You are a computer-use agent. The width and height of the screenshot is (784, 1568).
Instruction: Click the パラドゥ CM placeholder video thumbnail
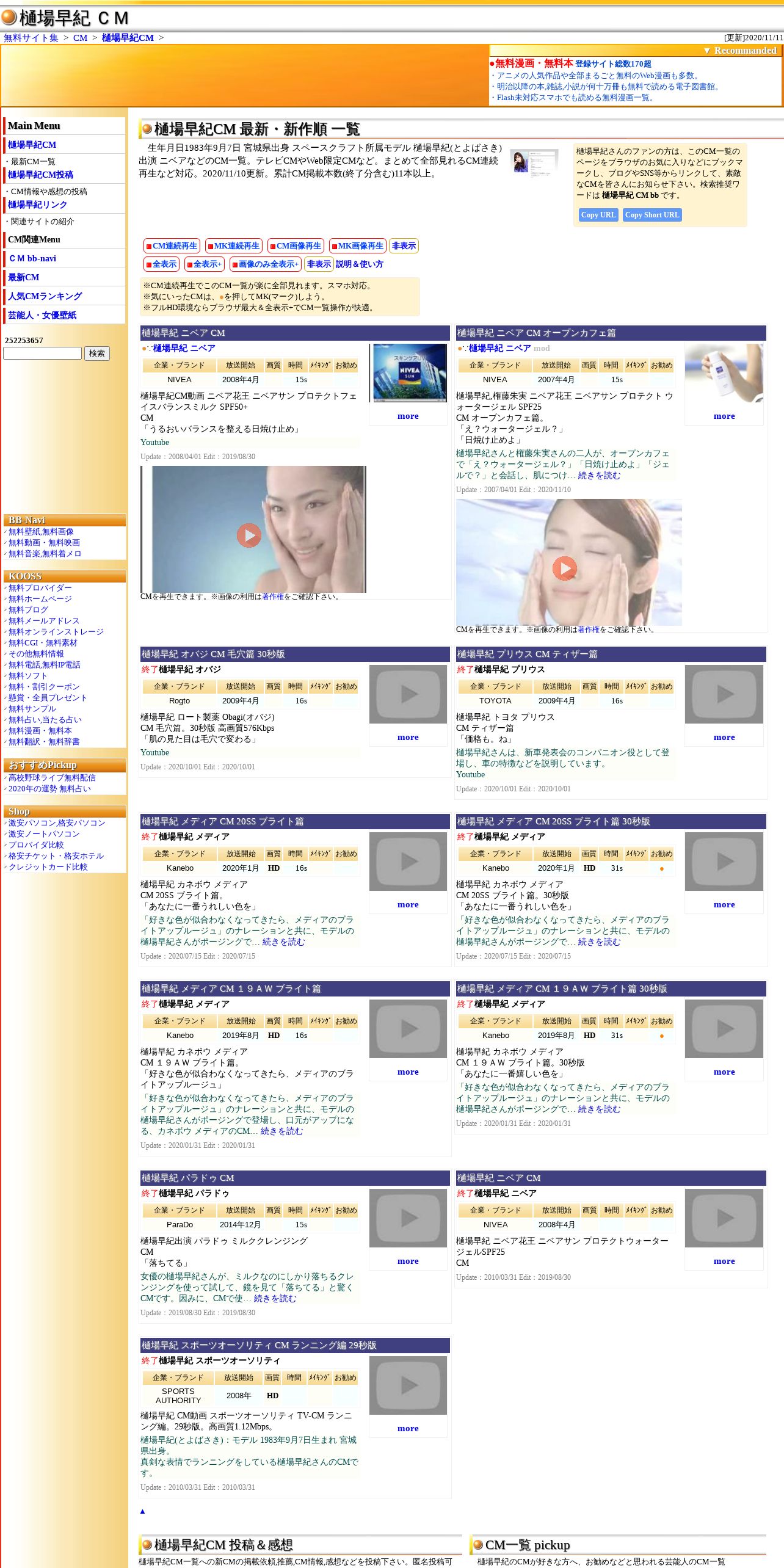(x=408, y=1218)
